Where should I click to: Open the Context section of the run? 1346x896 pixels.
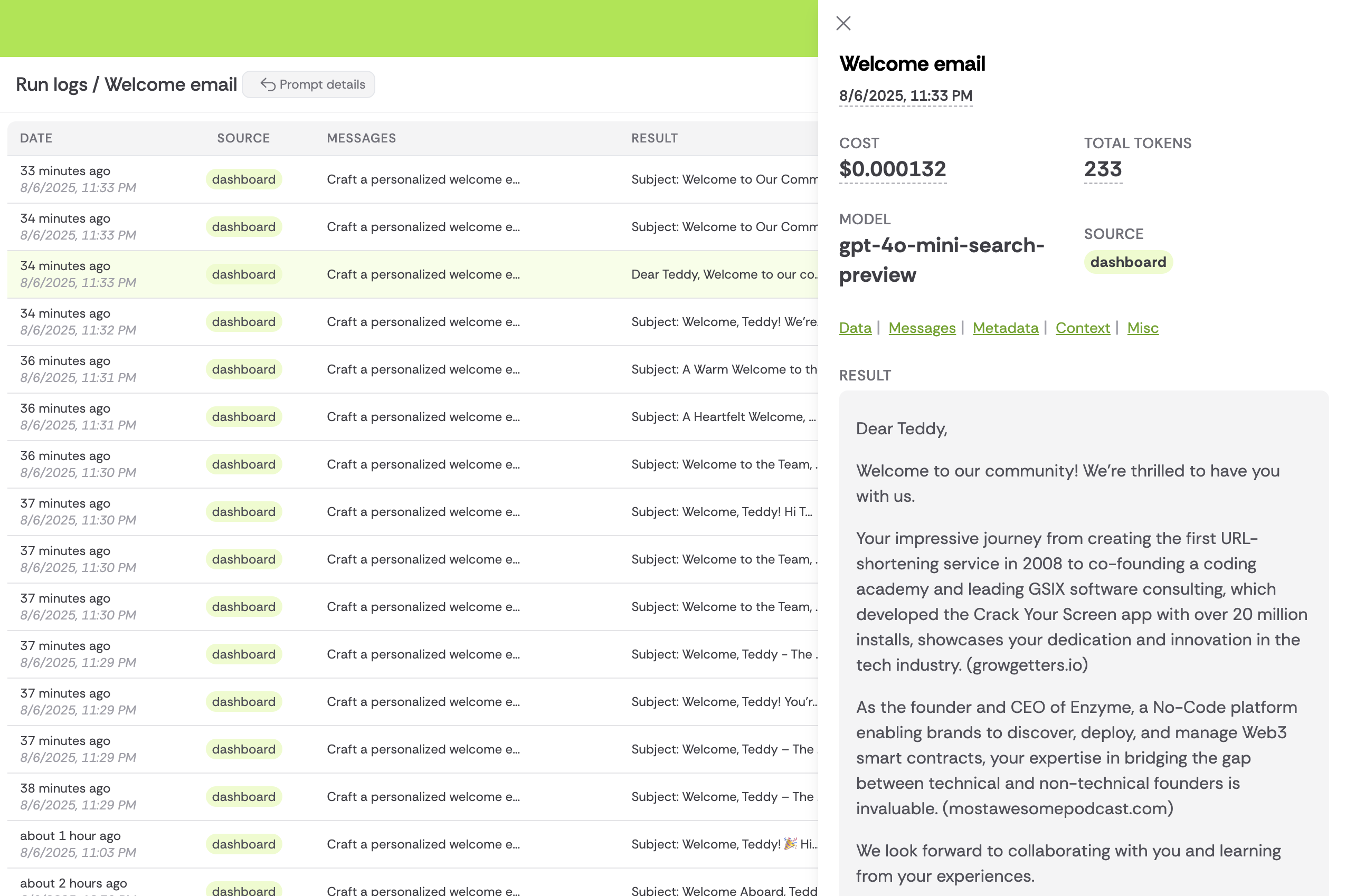[x=1082, y=328]
